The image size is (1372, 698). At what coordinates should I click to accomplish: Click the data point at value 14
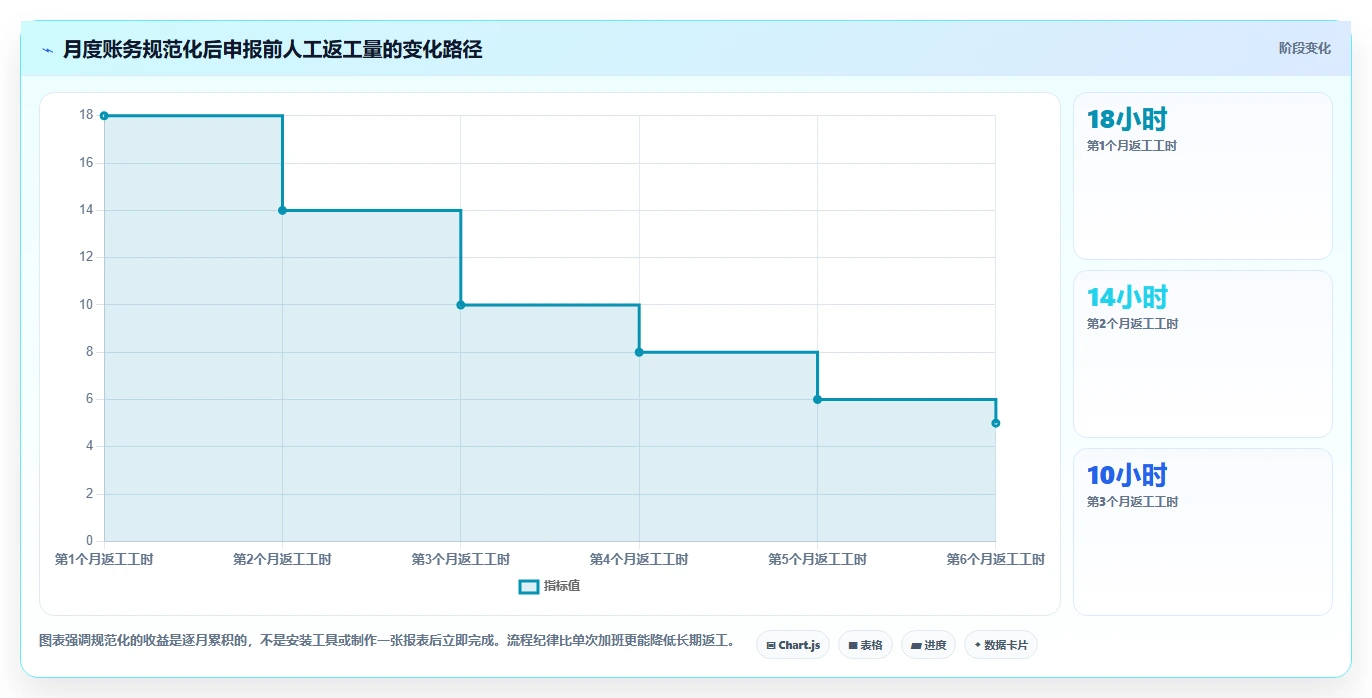pos(282,210)
